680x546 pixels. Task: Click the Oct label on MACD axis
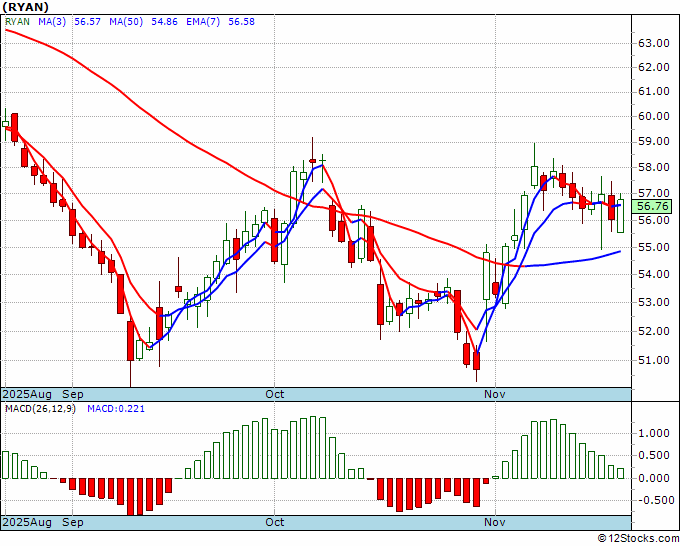275,522
